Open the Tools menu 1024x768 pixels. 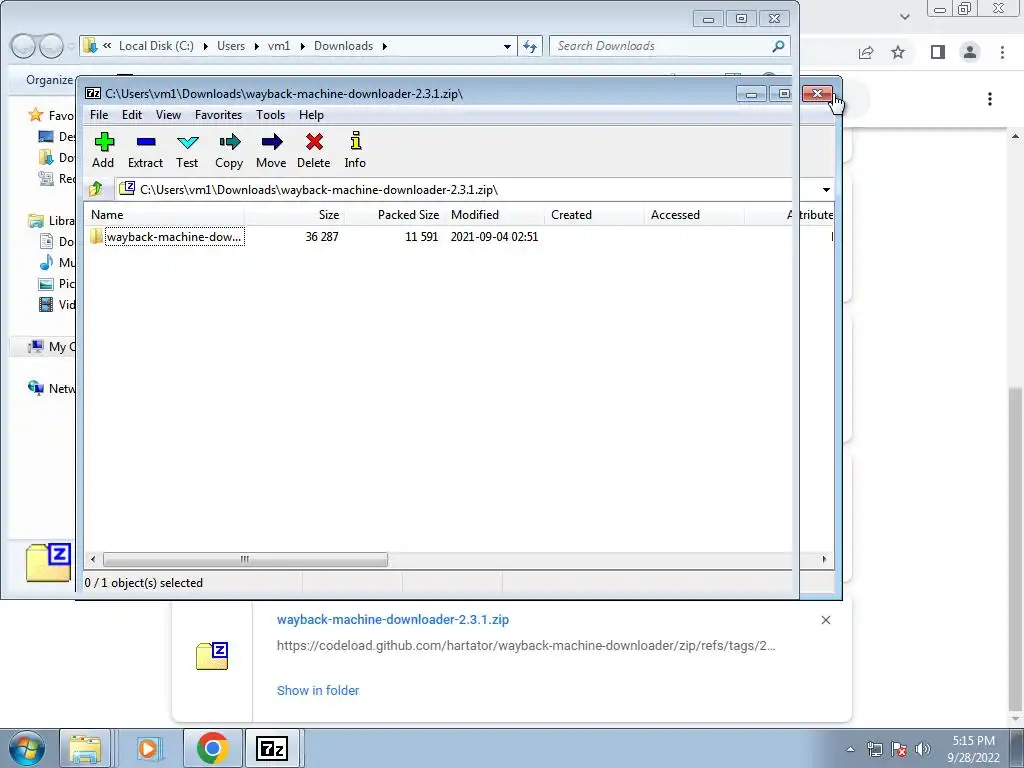(270, 115)
